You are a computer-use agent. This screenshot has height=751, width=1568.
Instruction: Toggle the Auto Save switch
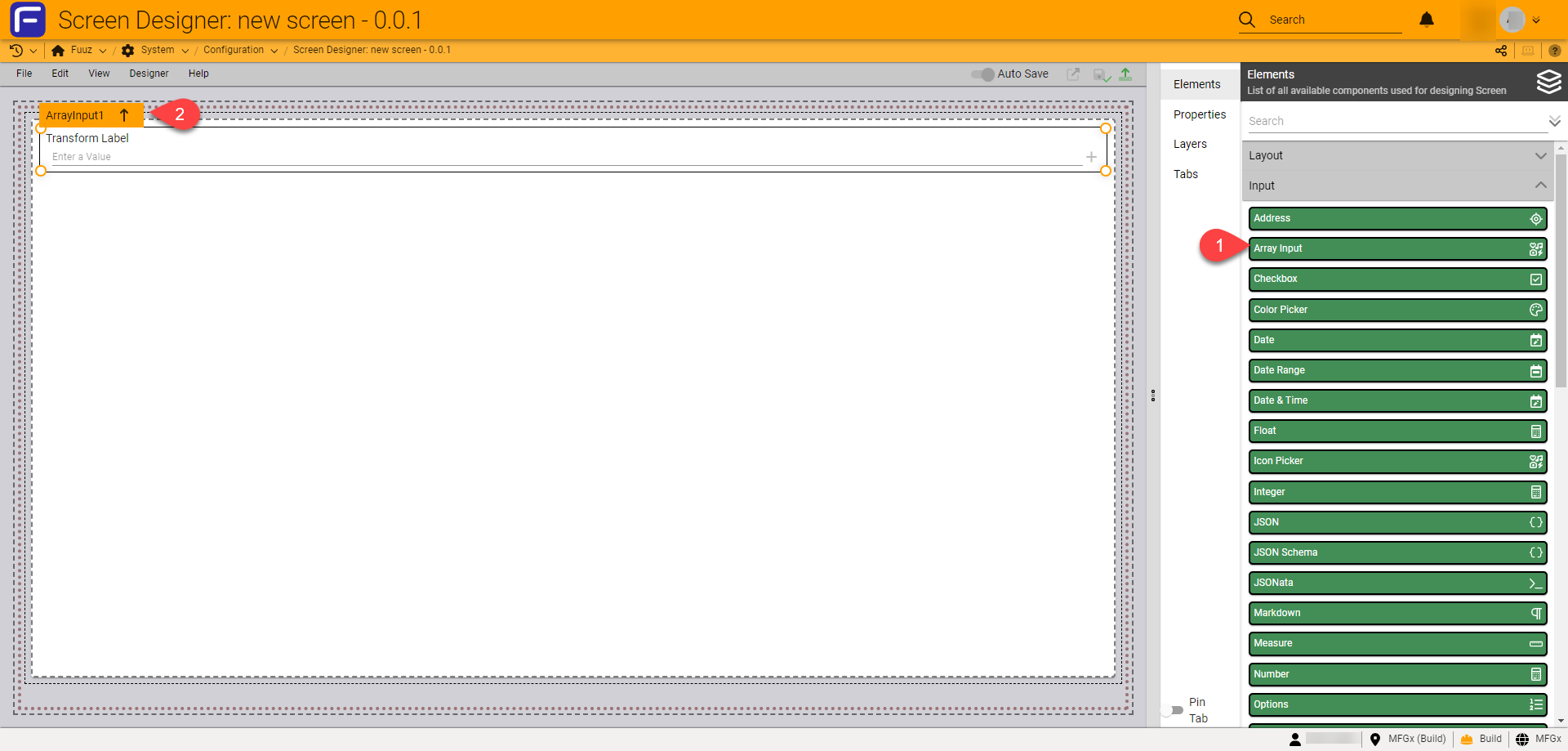982,74
